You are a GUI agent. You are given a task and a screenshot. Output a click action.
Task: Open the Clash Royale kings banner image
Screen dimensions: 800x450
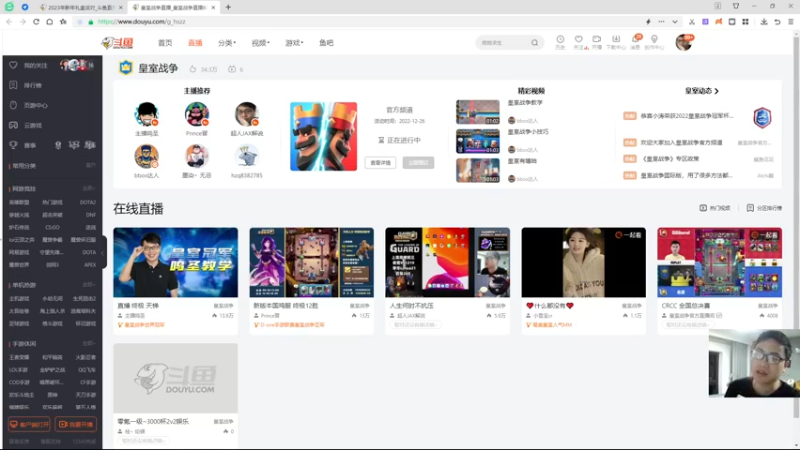tap(323, 136)
